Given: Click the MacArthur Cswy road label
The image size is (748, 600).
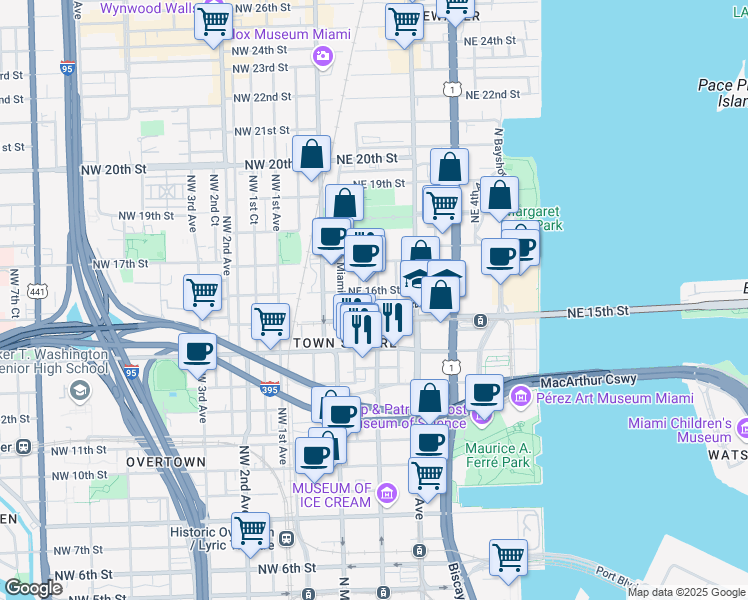Looking at the screenshot, I should click(x=589, y=382).
